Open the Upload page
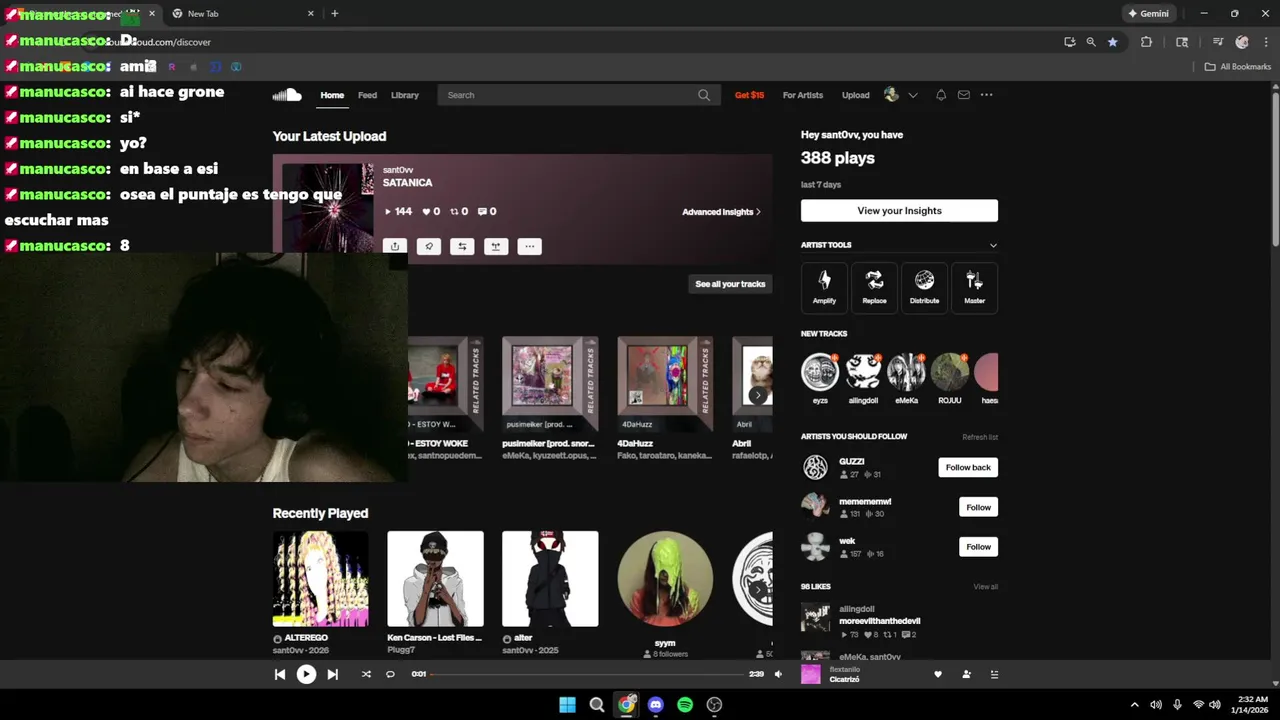This screenshot has height=720, width=1280. [x=855, y=95]
